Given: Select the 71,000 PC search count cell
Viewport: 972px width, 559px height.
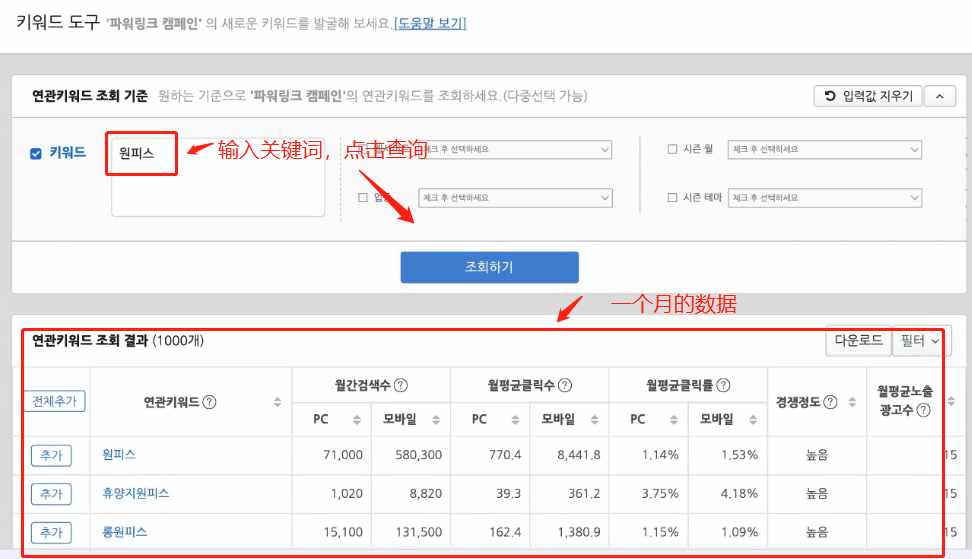Looking at the screenshot, I should 343,455.
